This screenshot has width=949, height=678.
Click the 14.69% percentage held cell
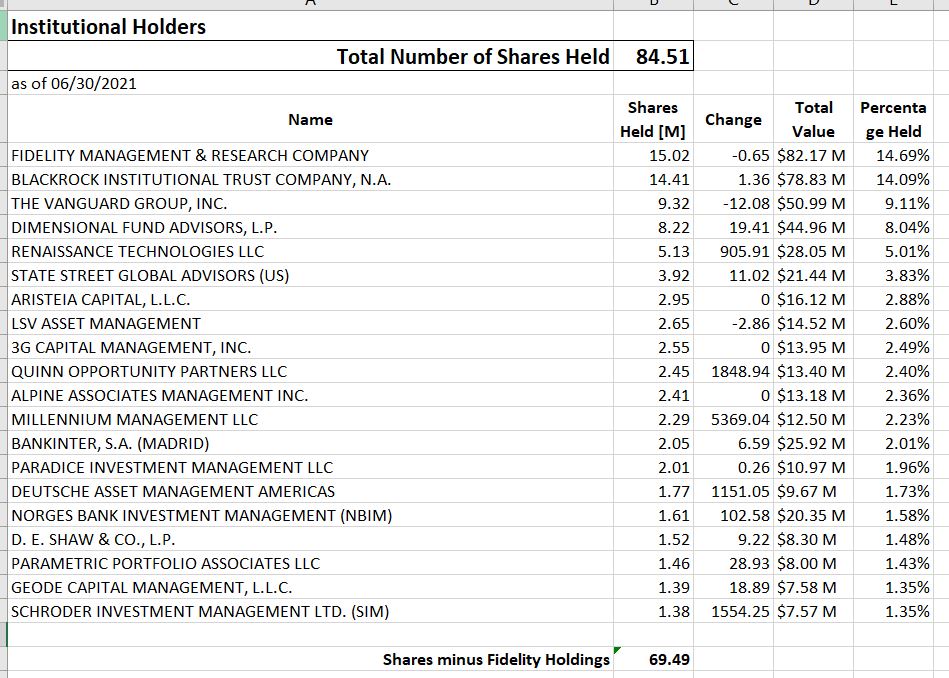tap(893, 155)
